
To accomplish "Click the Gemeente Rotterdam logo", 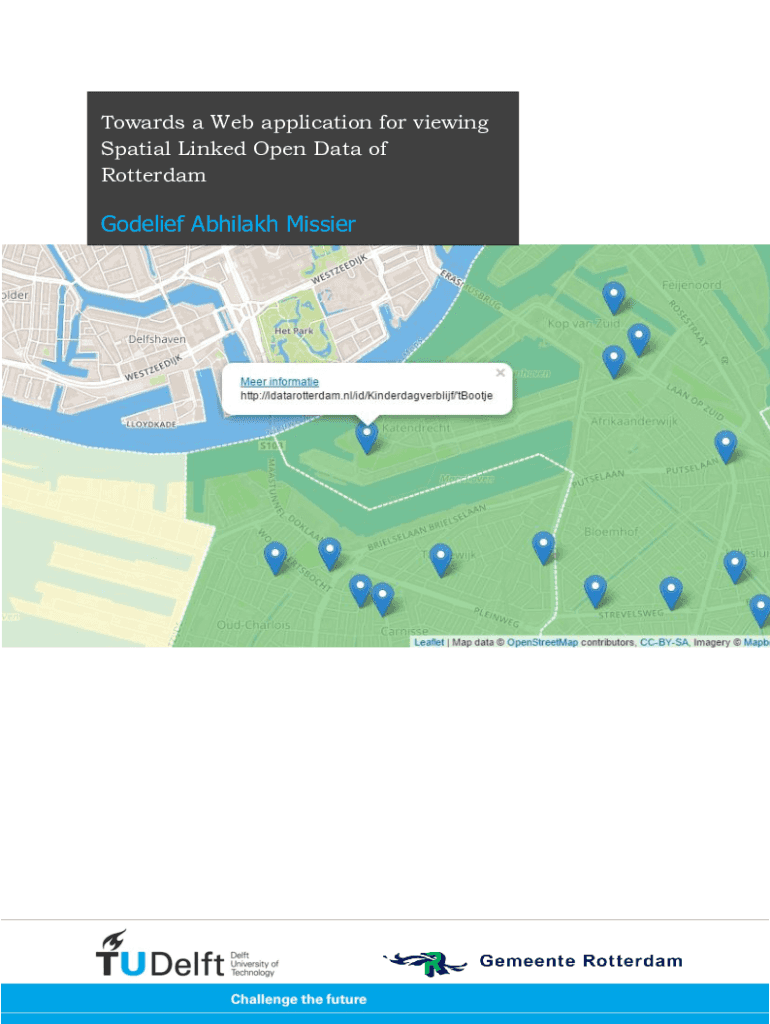I will coord(533,962).
